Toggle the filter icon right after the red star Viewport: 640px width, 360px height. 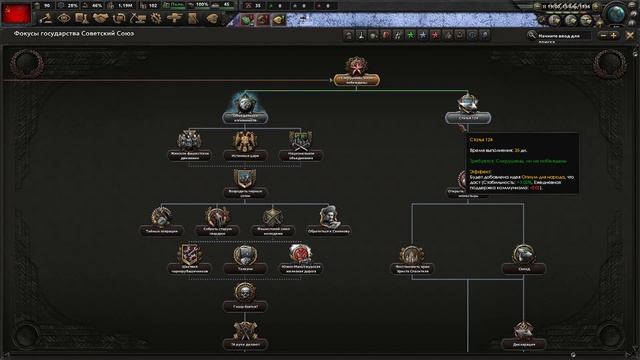(x=448, y=36)
